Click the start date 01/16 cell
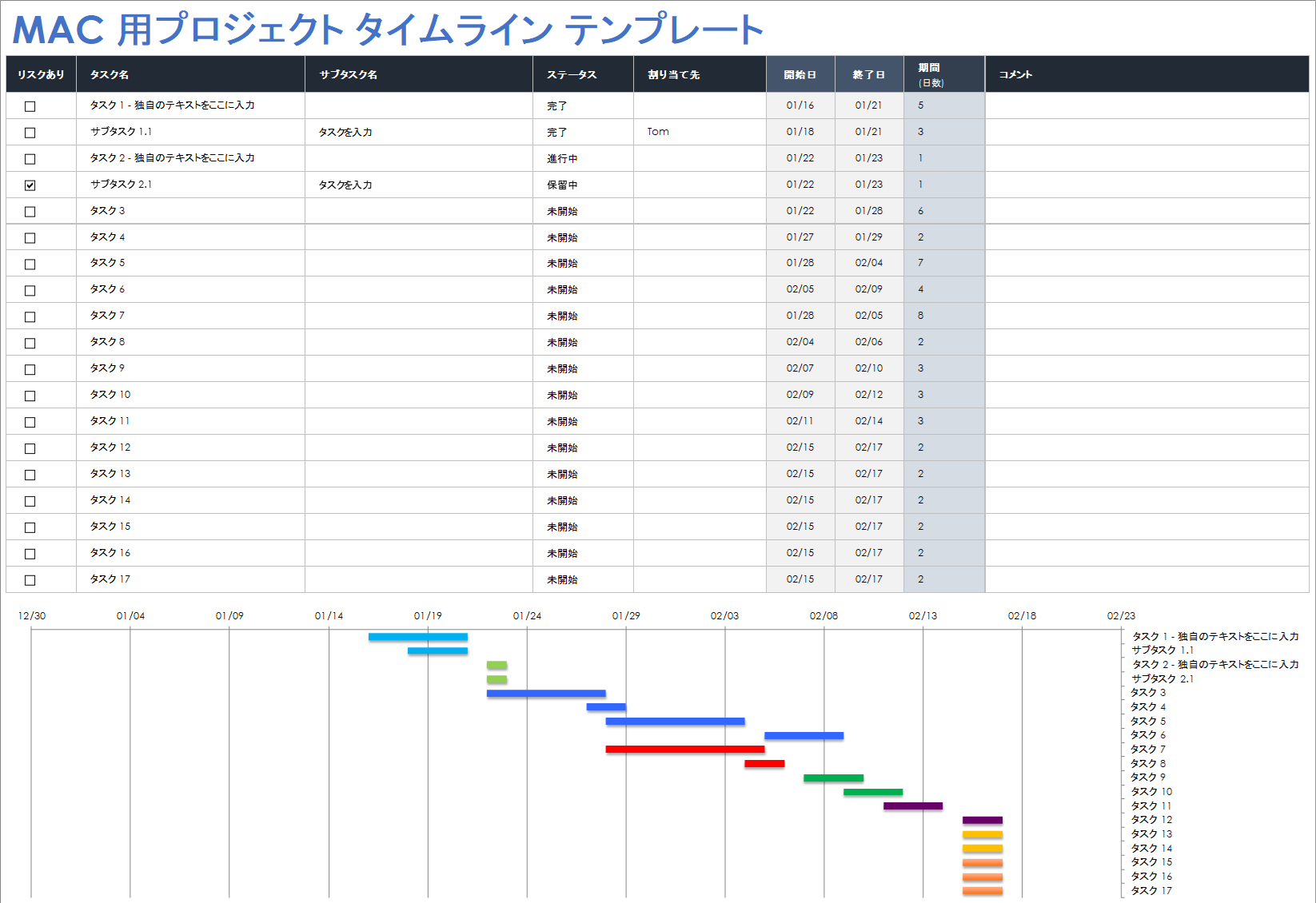 tap(800, 105)
